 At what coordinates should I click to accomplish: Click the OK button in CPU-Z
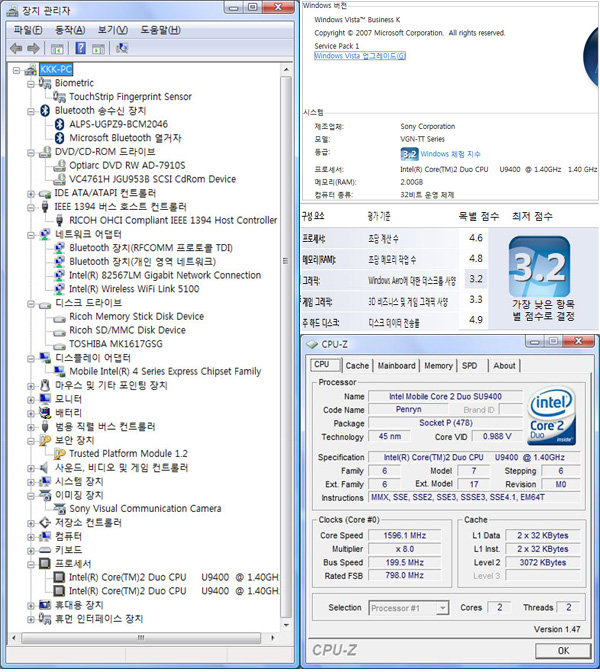pos(563,651)
